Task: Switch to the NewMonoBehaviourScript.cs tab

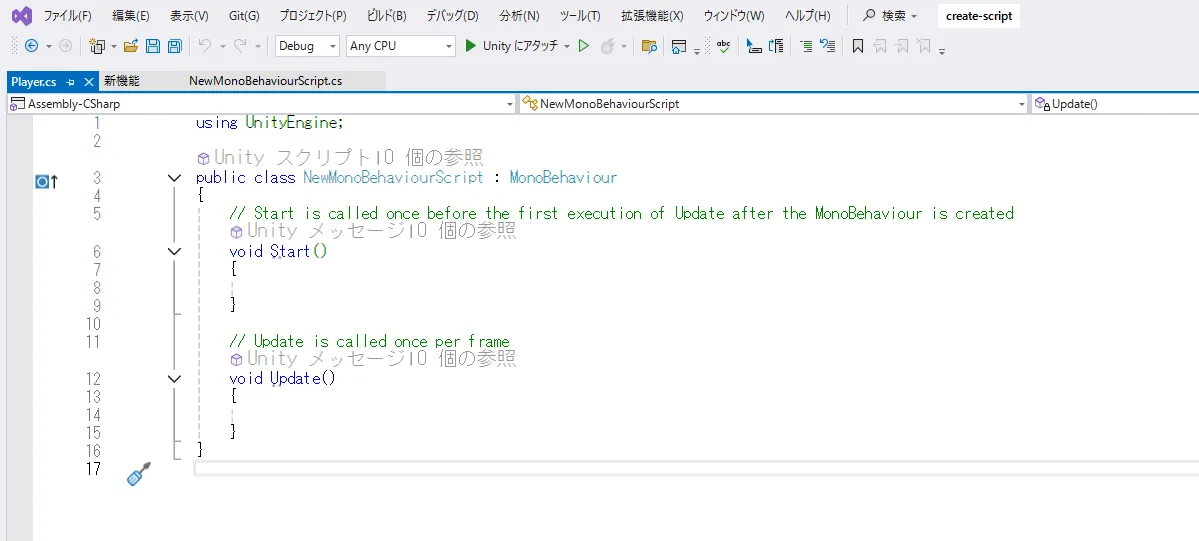Action: click(265, 81)
